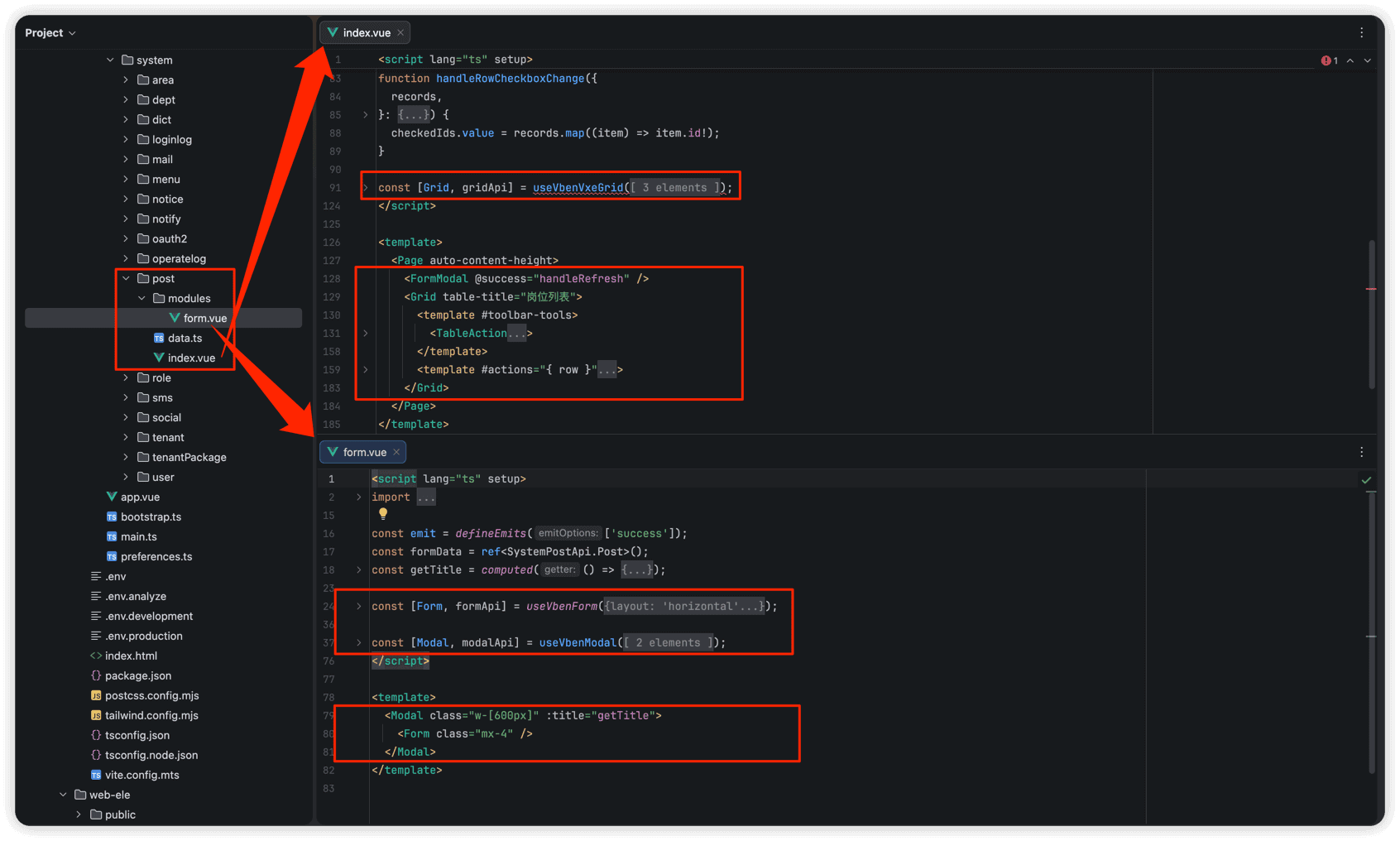Unfold the useVbenVxeGrid code block
Viewport: 1400px width, 841px height.
pyautogui.click(x=365, y=188)
